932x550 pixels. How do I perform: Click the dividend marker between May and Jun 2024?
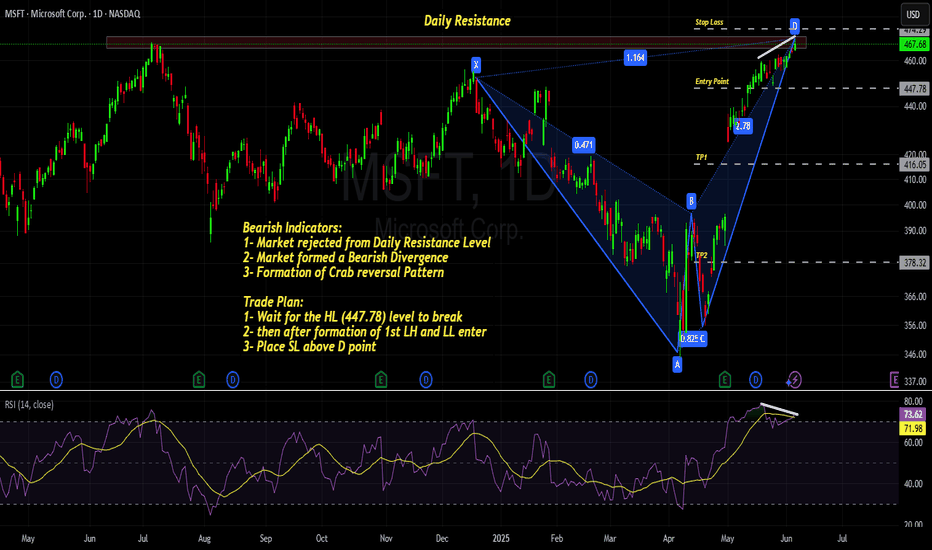coord(56,379)
